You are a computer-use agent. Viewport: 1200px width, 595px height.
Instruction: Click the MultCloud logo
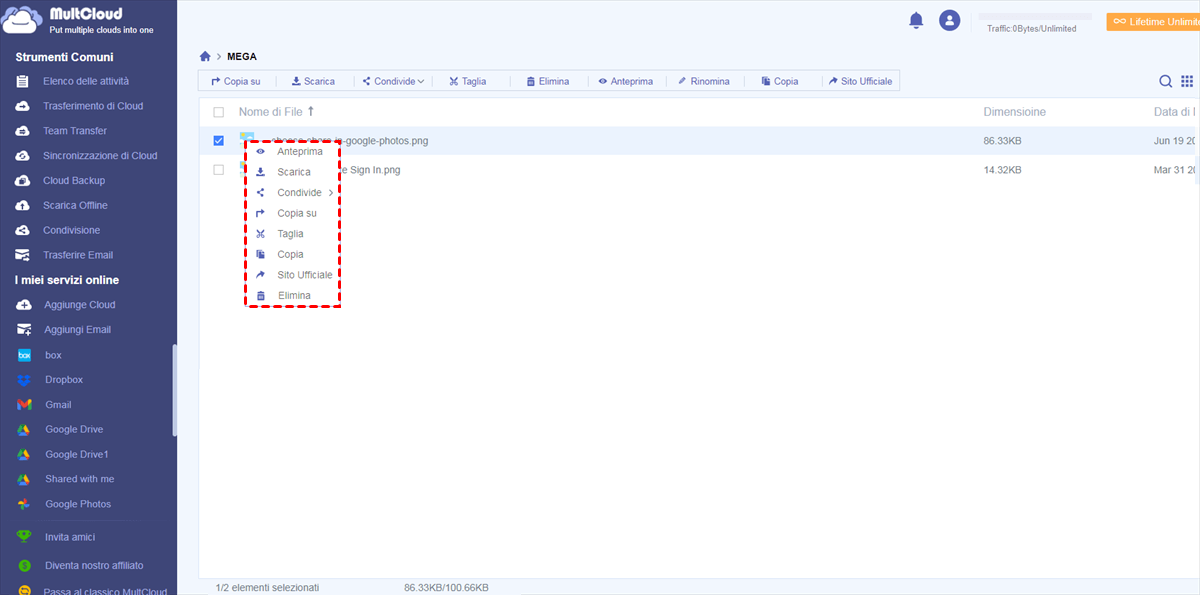[x=79, y=20]
